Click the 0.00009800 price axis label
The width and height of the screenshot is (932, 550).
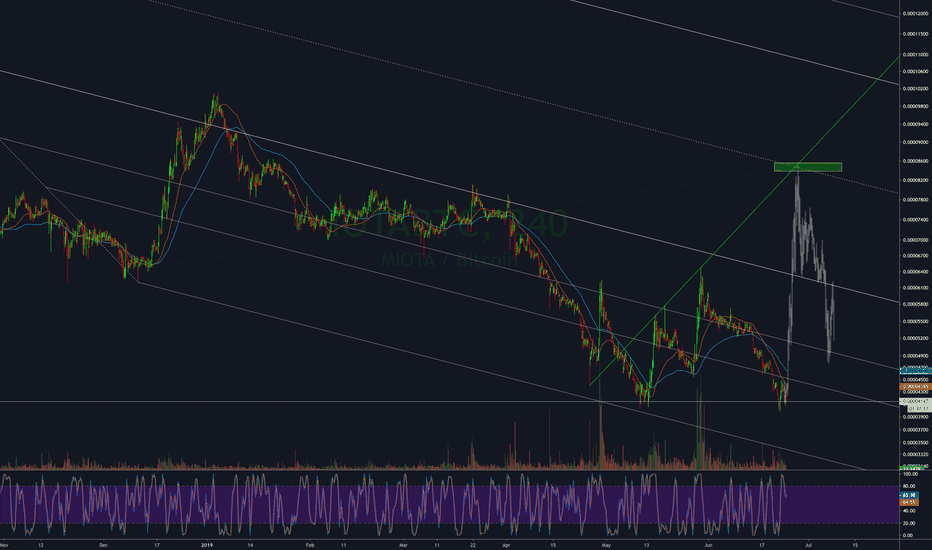(917, 106)
